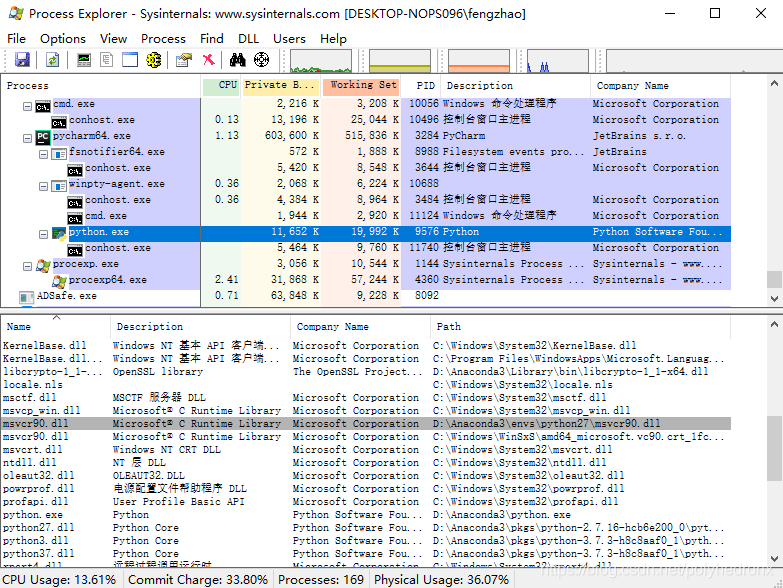Collapse the pycharm64.exe process tree
The image size is (783, 588).
point(28,136)
